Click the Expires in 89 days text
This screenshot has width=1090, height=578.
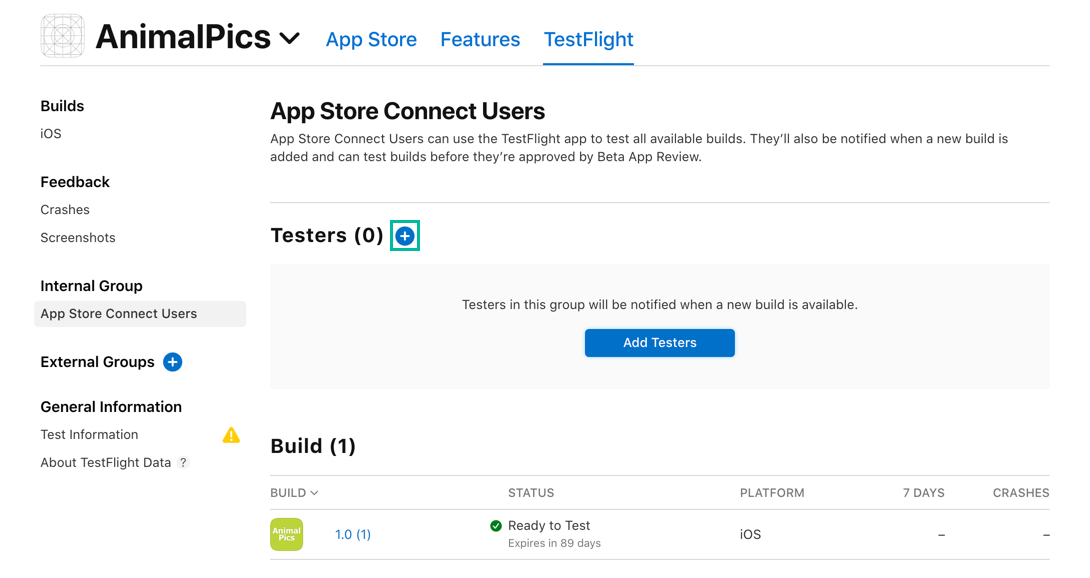coord(554,543)
